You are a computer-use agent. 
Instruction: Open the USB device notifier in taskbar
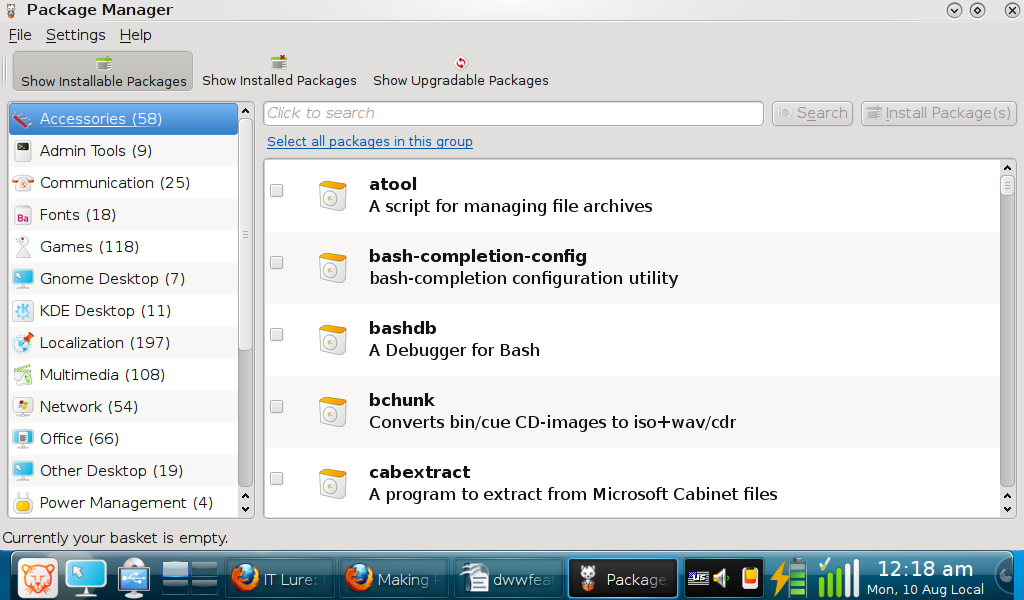[x=134, y=578]
